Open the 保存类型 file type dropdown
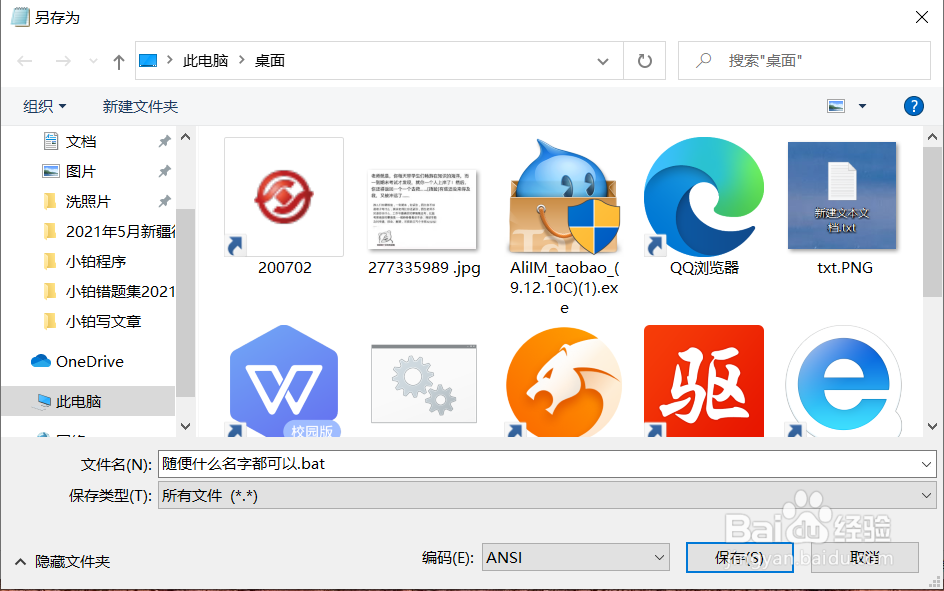Viewport: 944px width, 591px height. (x=925, y=495)
